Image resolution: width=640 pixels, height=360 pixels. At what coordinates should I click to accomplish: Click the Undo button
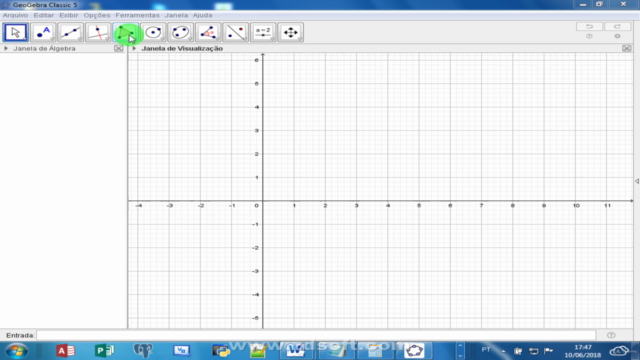tap(589, 27)
